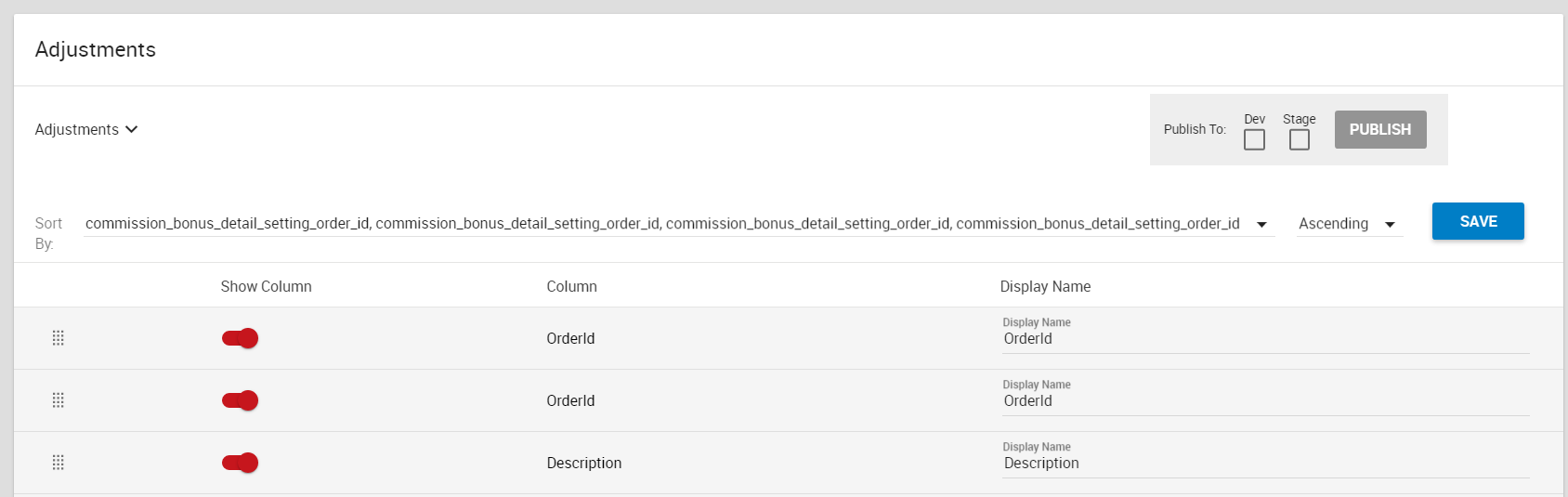Click the Display Name column header
1568x497 pixels.
click(1045, 286)
